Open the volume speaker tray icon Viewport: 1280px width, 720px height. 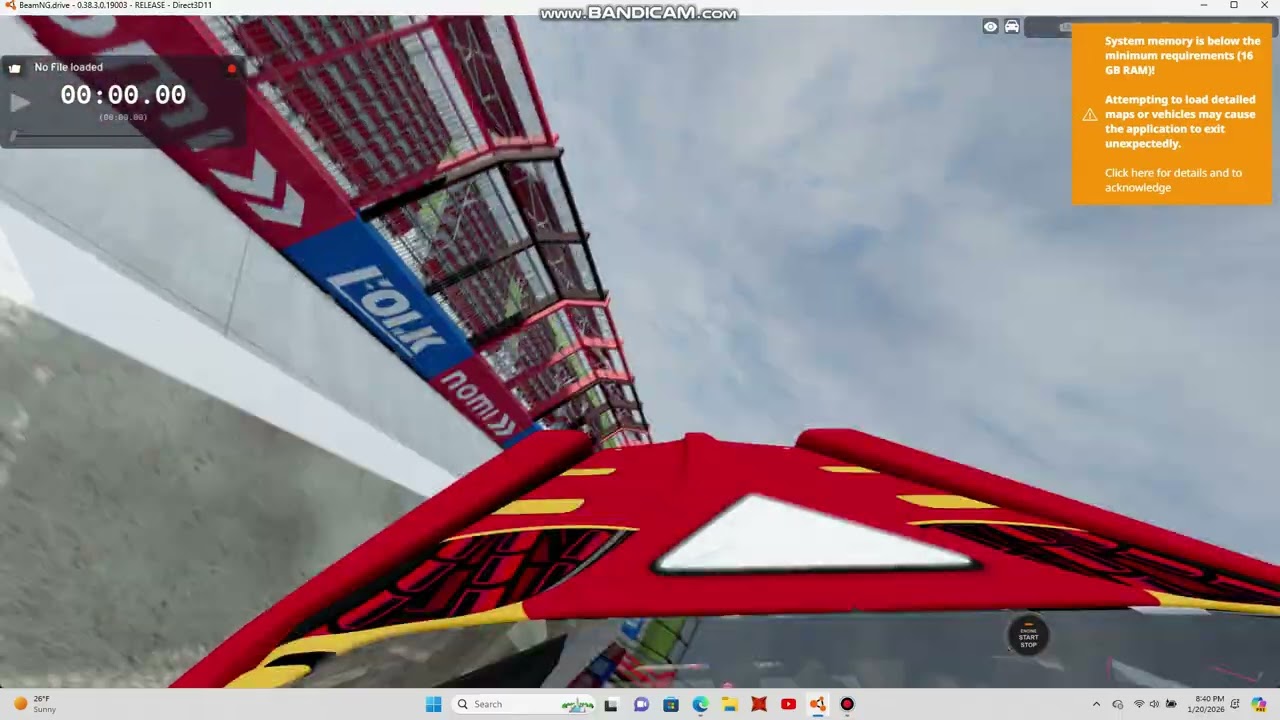(1154, 704)
